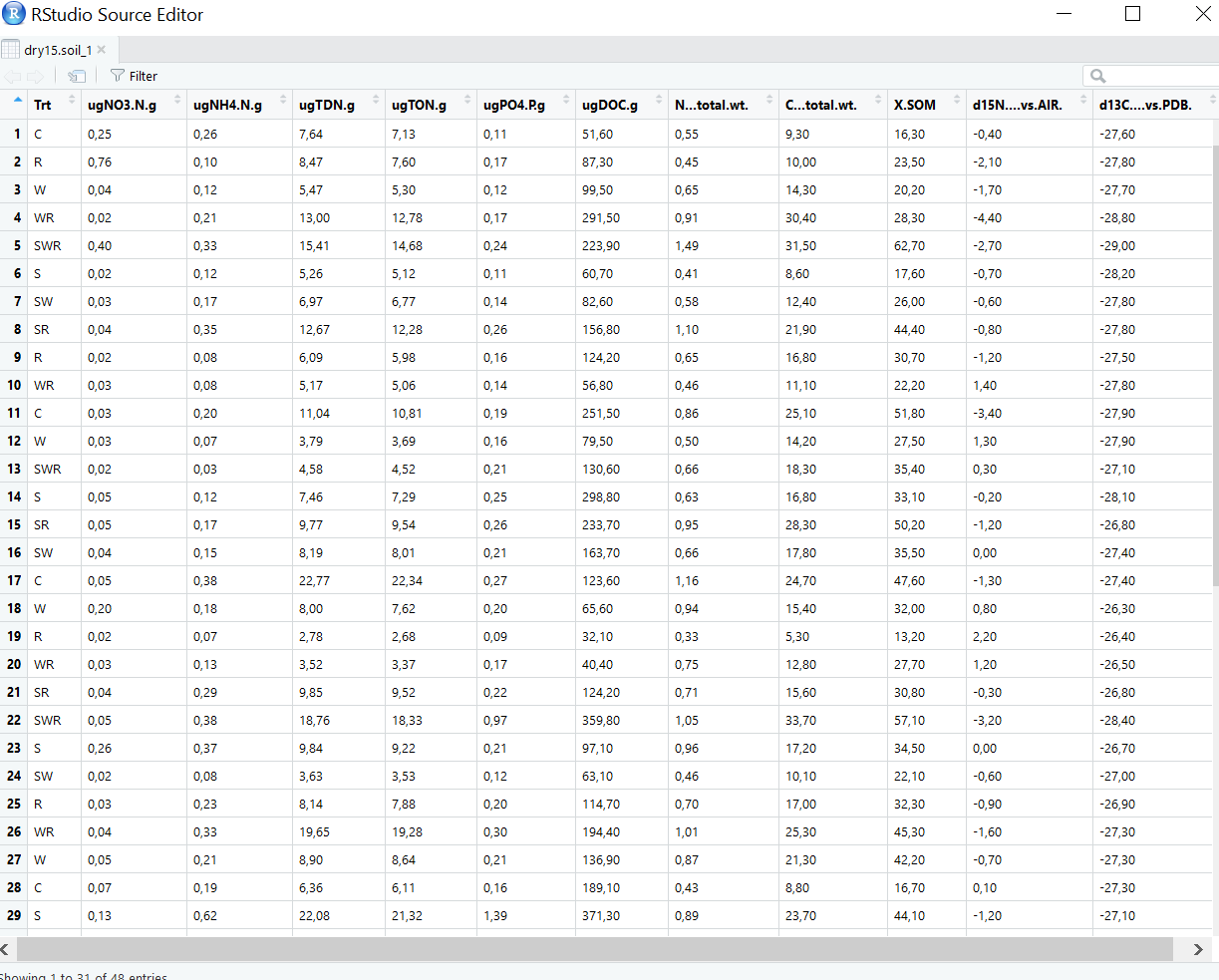1219x980 pixels.
Task: Sort by the ugDOC.g column
Action: tap(622, 105)
